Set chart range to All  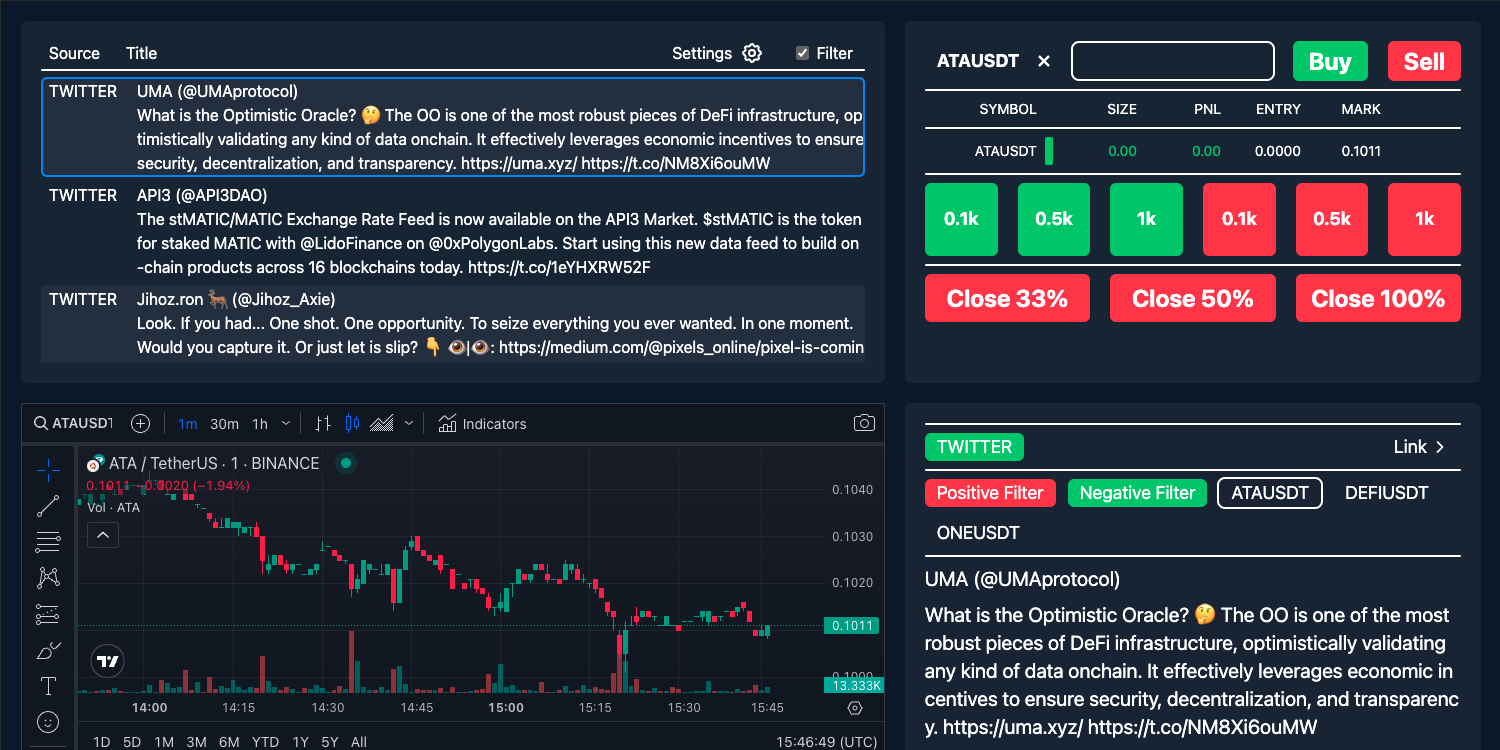tap(359, 742)
